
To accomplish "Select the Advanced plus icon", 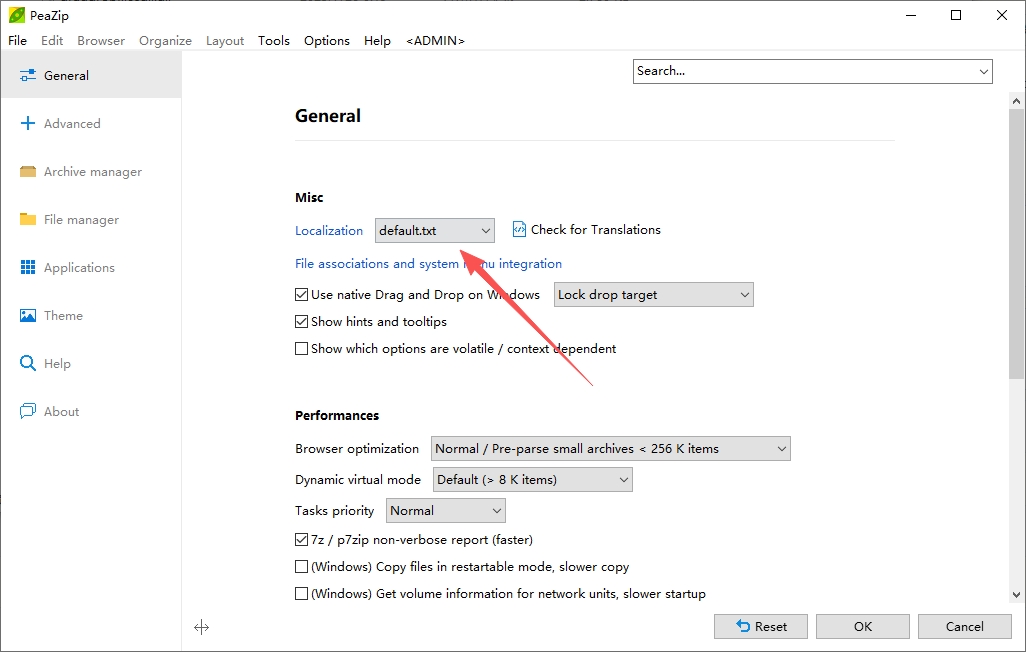I will pos(27,123).
